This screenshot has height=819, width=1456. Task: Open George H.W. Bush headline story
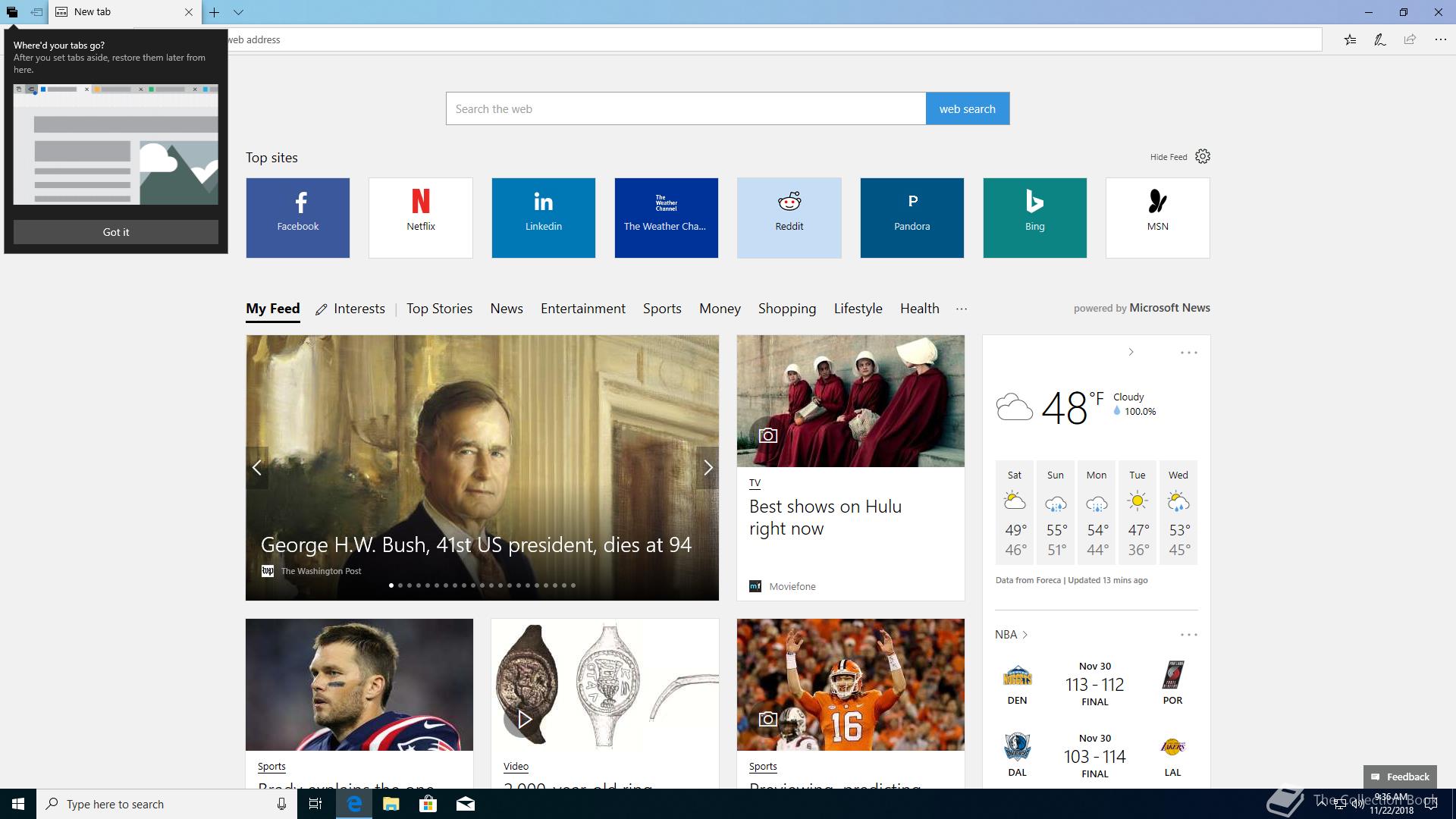(x=476, y=544)
